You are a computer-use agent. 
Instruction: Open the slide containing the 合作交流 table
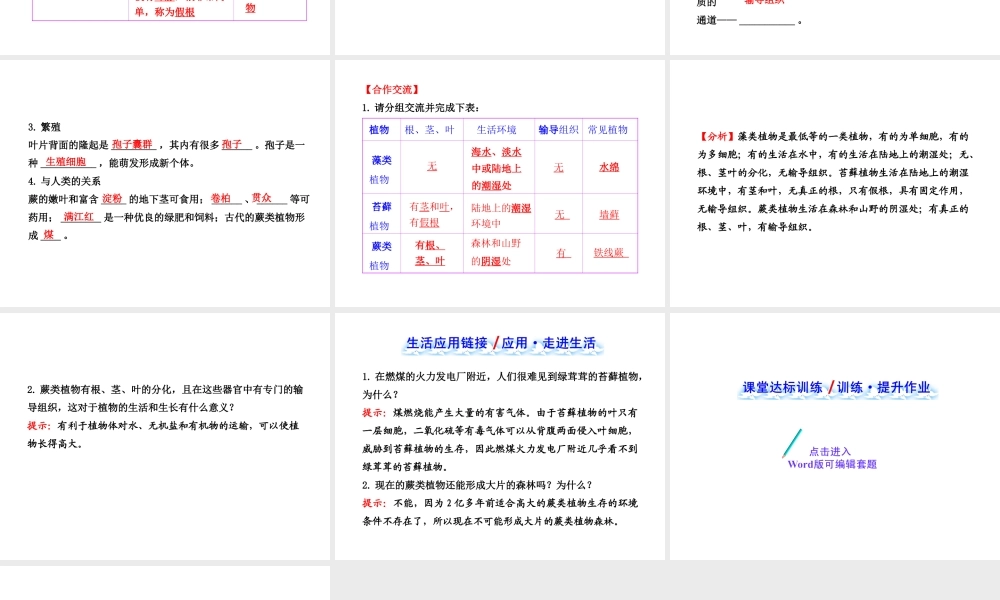(x=500, y=184)
